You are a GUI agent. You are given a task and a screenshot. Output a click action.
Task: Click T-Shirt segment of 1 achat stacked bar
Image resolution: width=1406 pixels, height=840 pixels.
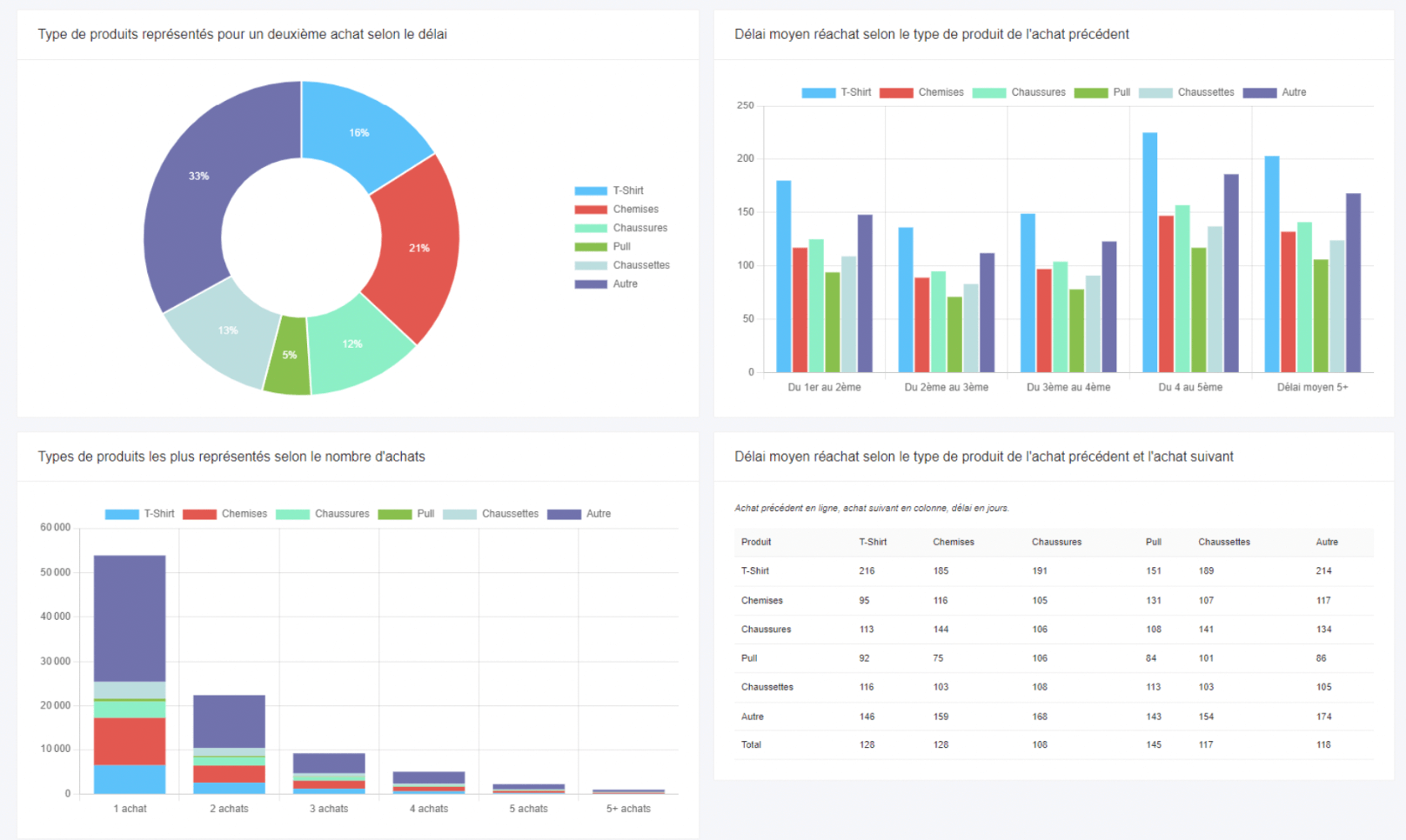pyautogui.click(x=130, y=779)
